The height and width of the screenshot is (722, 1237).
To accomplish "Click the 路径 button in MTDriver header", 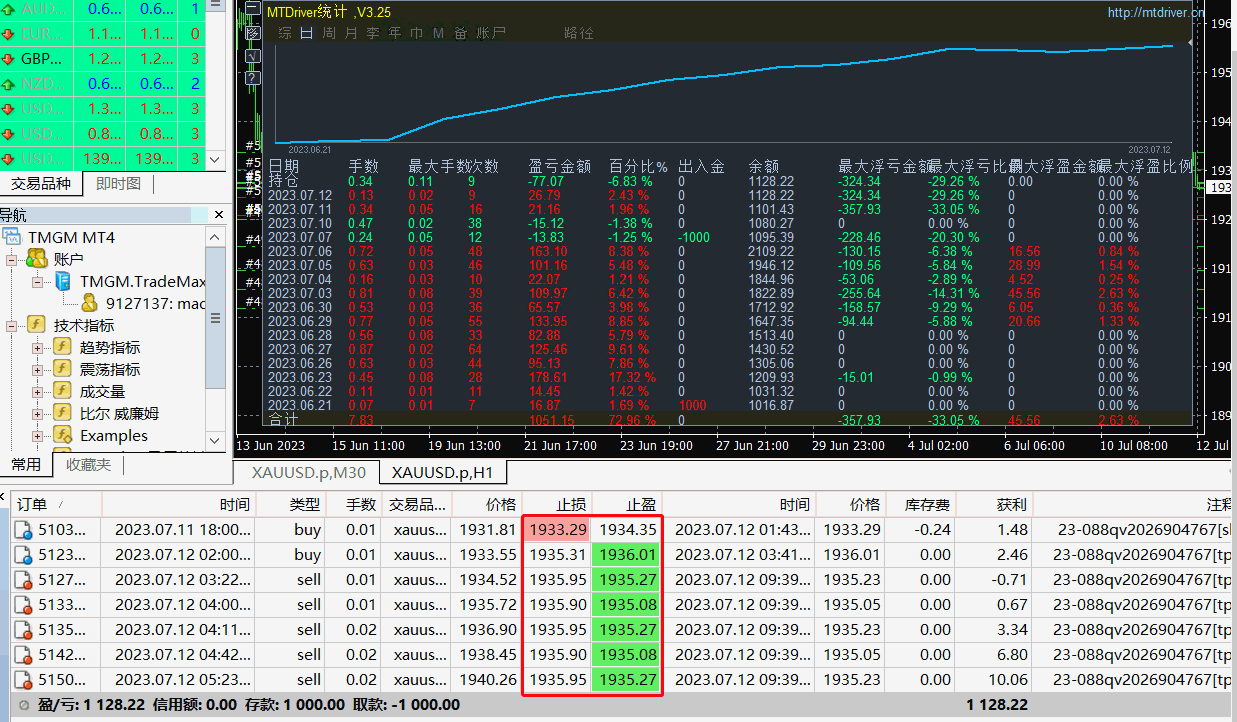I will 579,33.
